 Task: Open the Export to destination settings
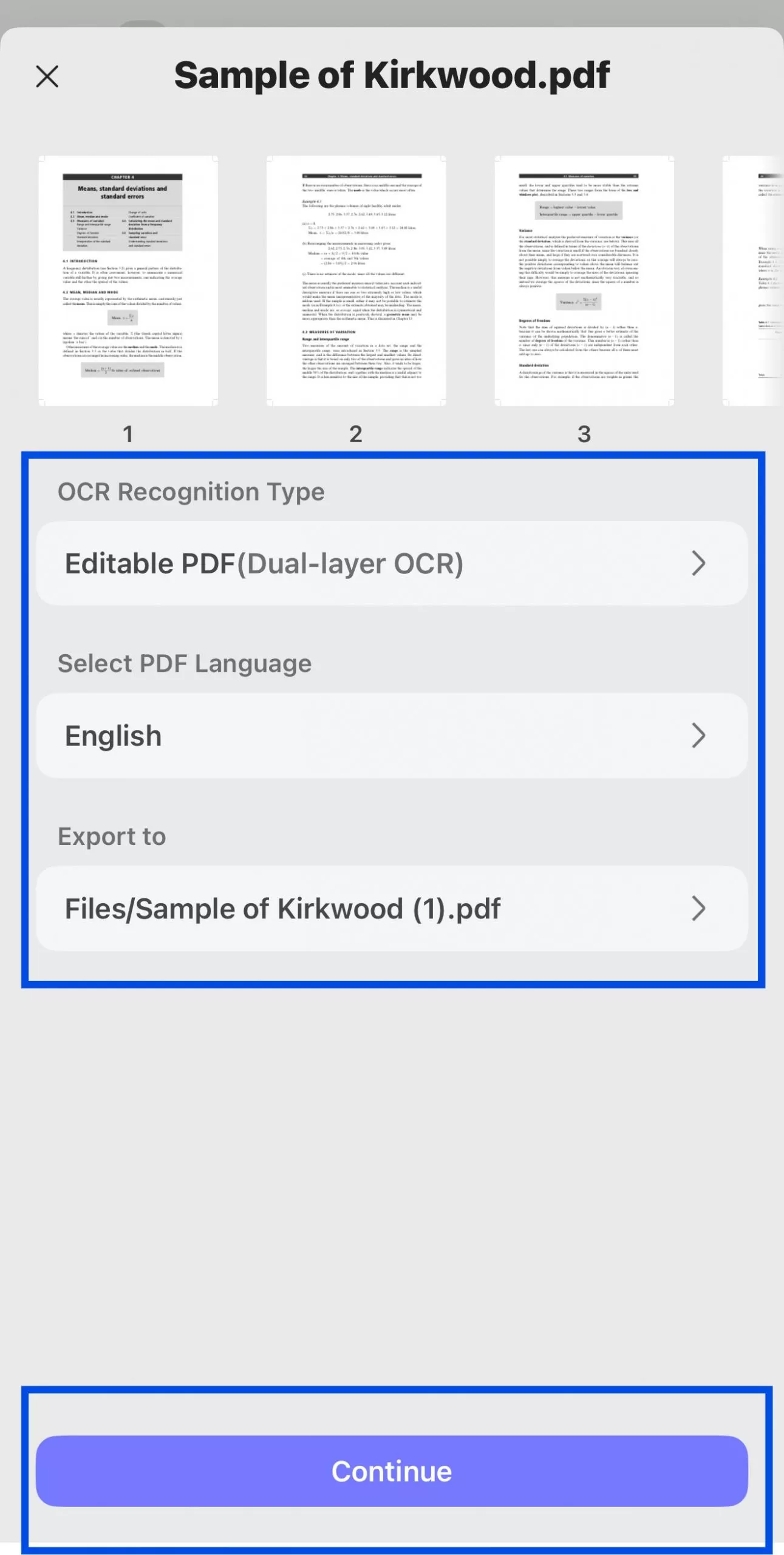coord(392,909)
